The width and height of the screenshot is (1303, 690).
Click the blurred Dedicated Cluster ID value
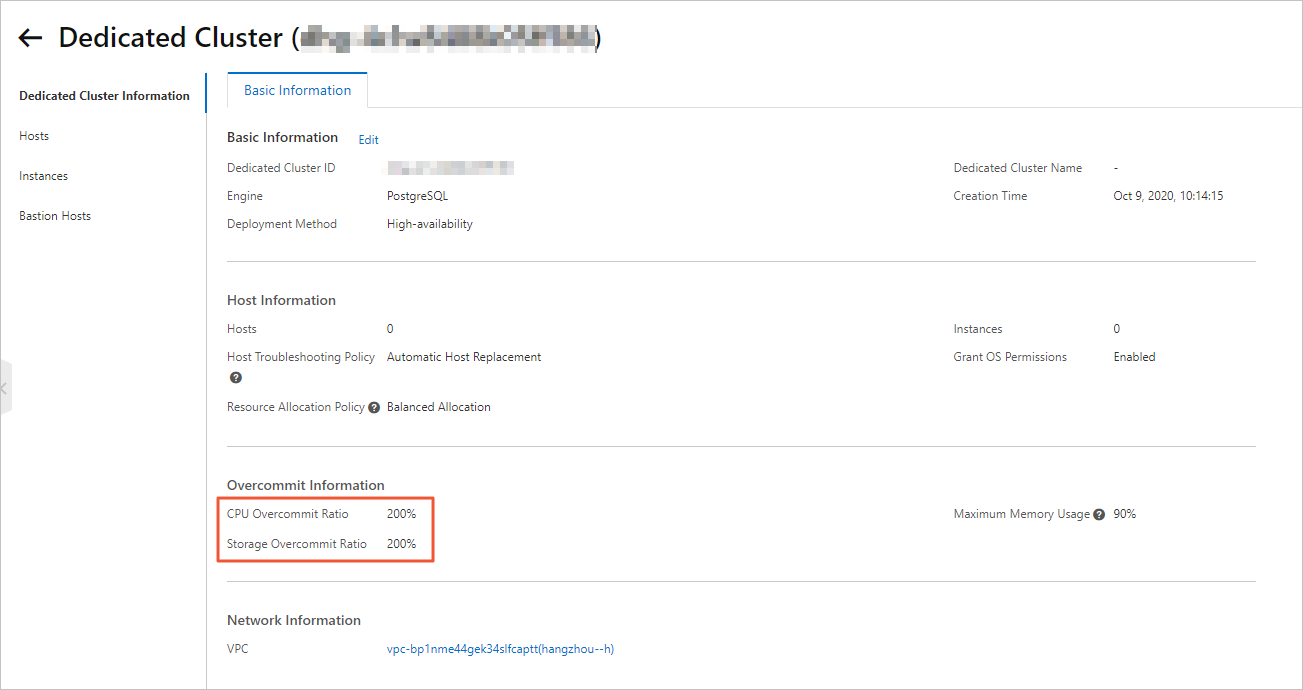tap(450, 168)
